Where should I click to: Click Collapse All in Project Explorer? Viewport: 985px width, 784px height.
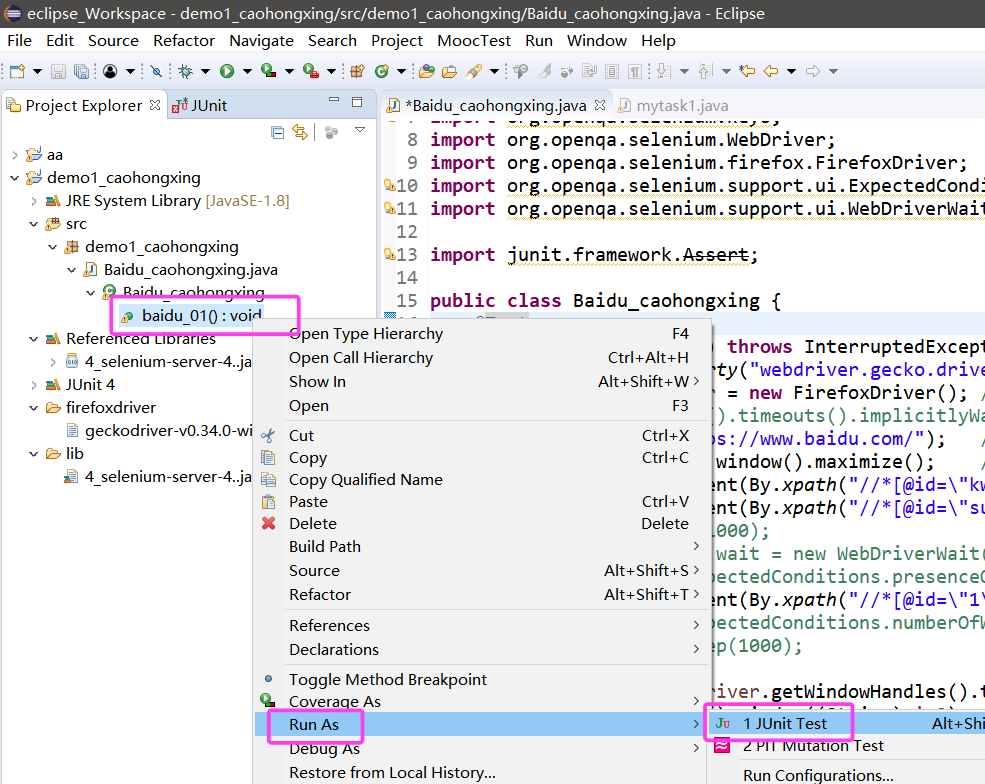click(x=277, y=133)
